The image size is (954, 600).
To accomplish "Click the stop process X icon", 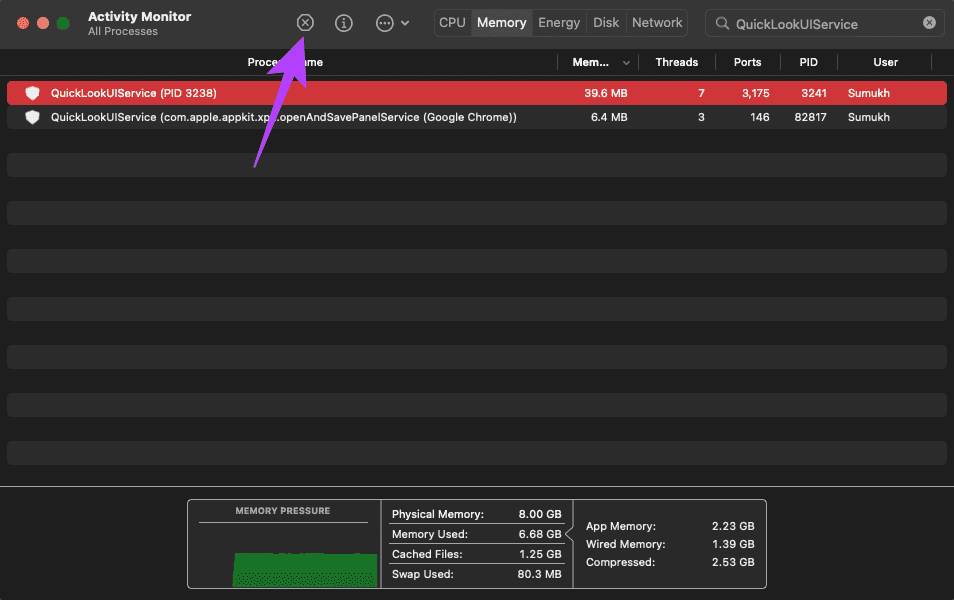I will (305, 23).
